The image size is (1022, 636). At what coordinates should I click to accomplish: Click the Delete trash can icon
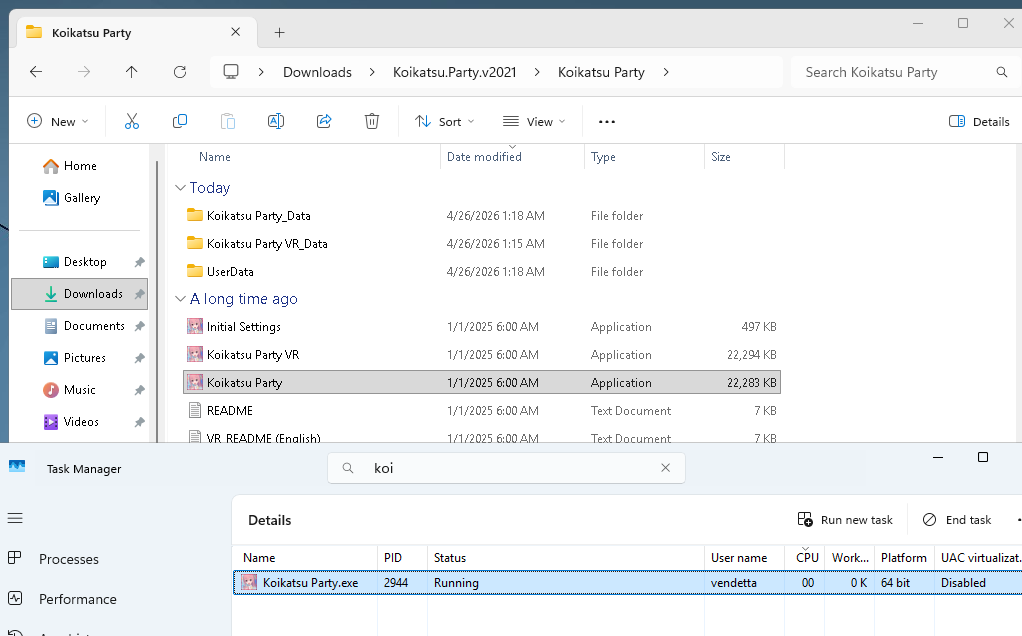(x=372, y=121)
